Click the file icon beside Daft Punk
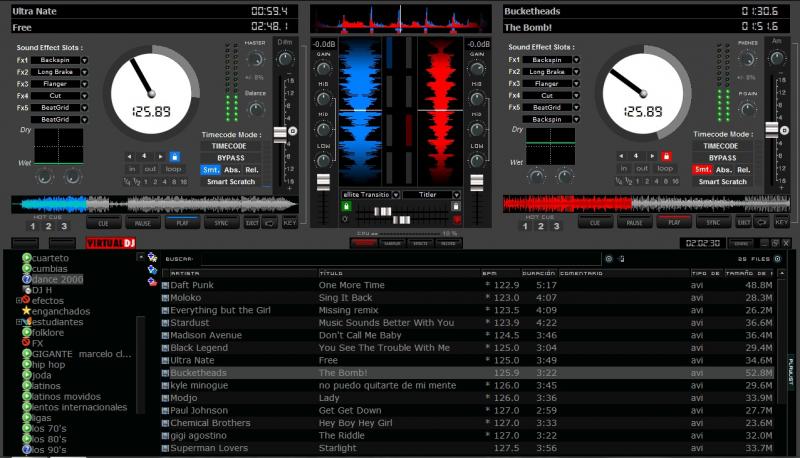The image size is (800, 458). tap(165, 286)
